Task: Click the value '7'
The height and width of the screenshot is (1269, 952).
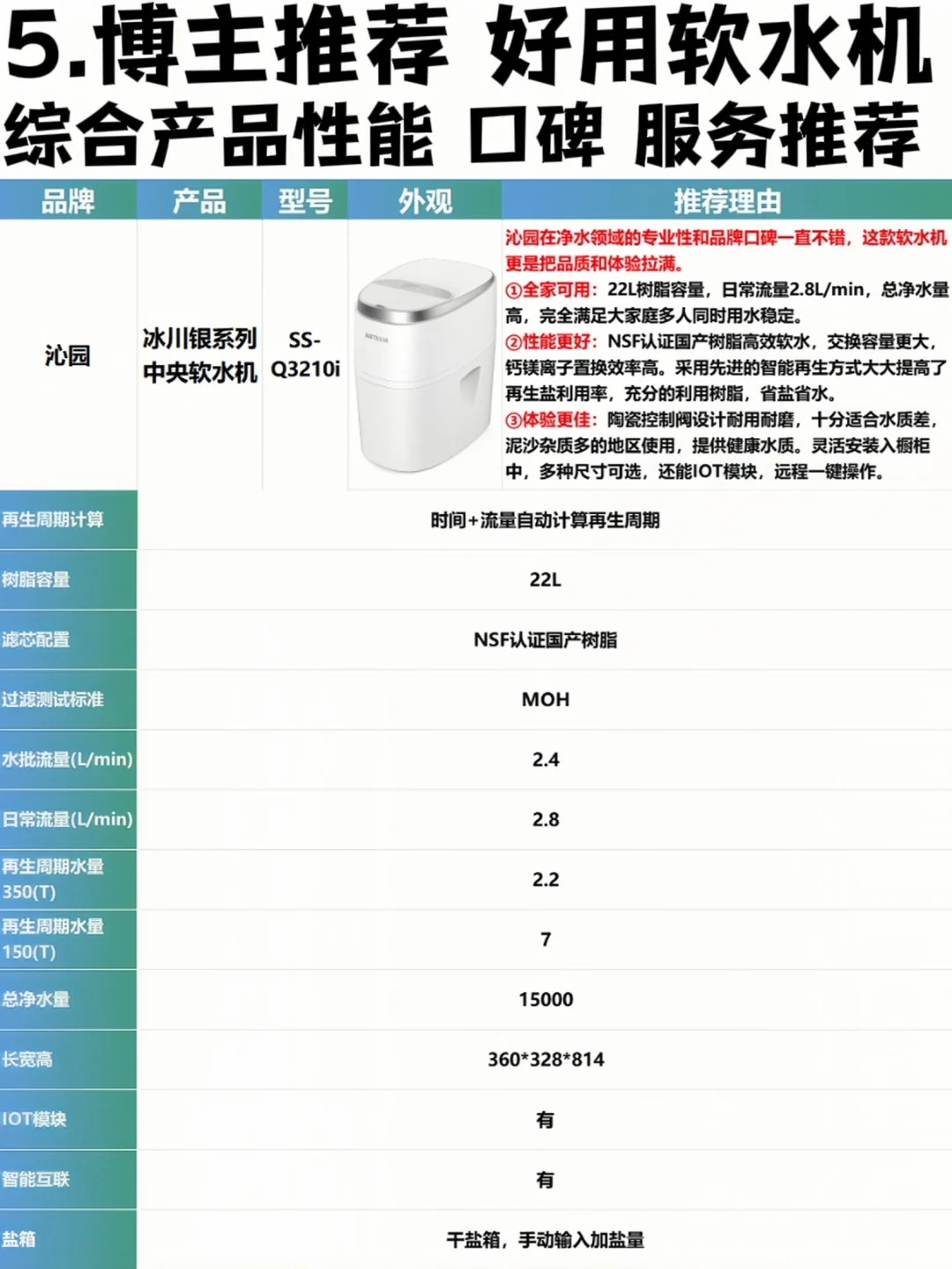Action: tap(546, 939)
